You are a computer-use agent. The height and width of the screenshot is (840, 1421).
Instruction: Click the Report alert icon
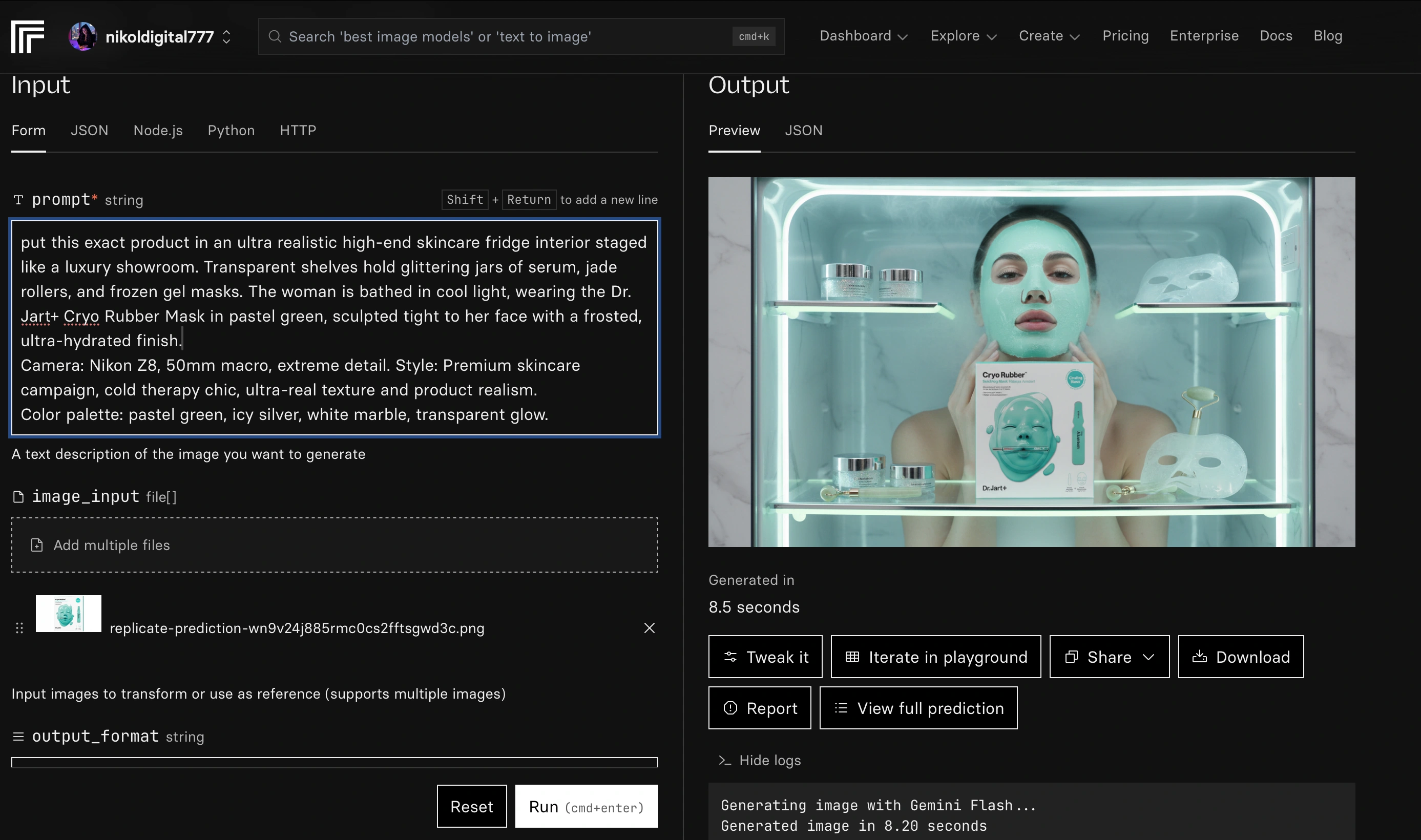730,708
